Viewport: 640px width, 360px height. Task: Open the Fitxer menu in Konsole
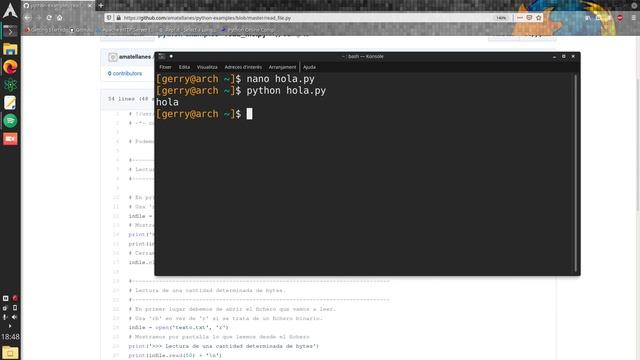tap(165, 67)
